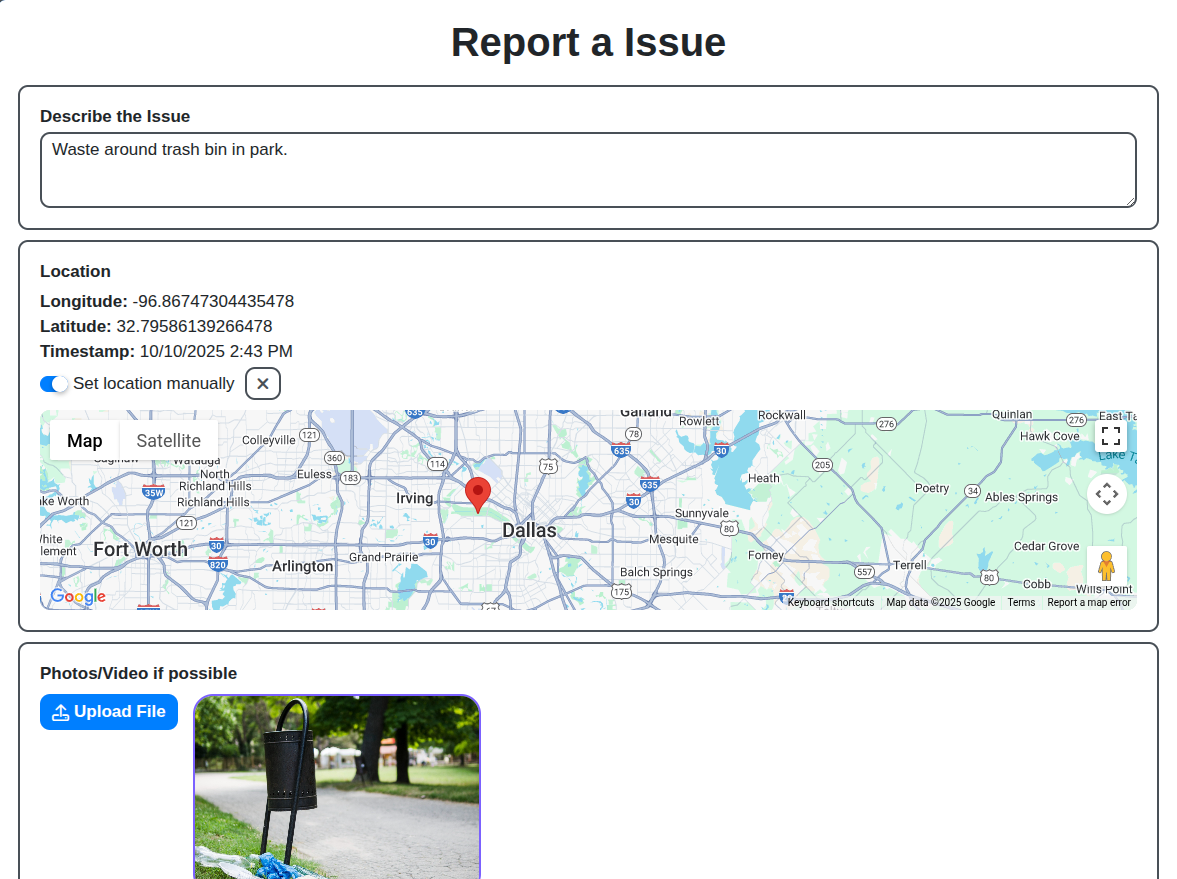Click the fullscreen icon on the map
This screenshot has width=1177, height=879.
point(1110,435)
